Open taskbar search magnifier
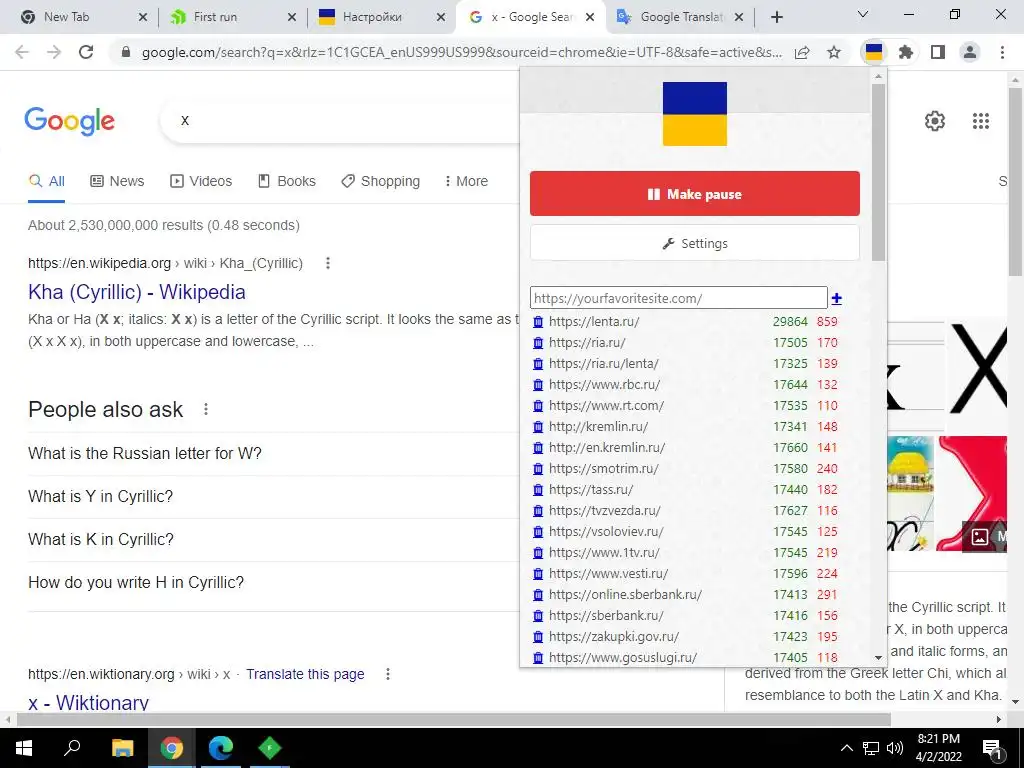The height and width of the screenshot is (768, 1024). (x=72, y=748)
